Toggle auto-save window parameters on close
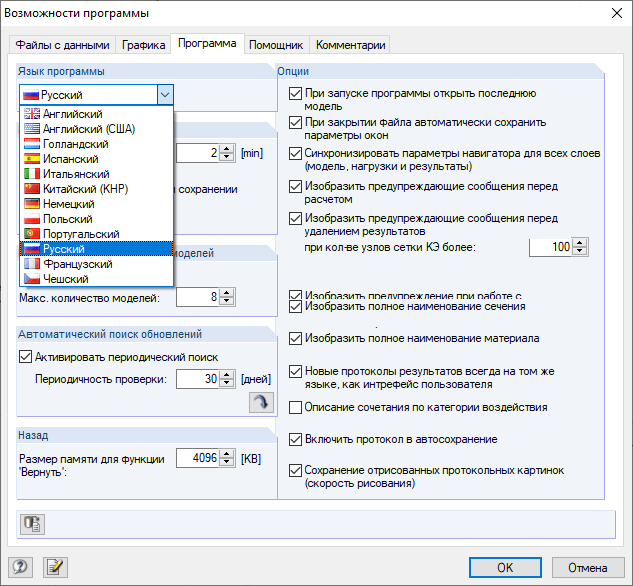 tap(296, 122)
